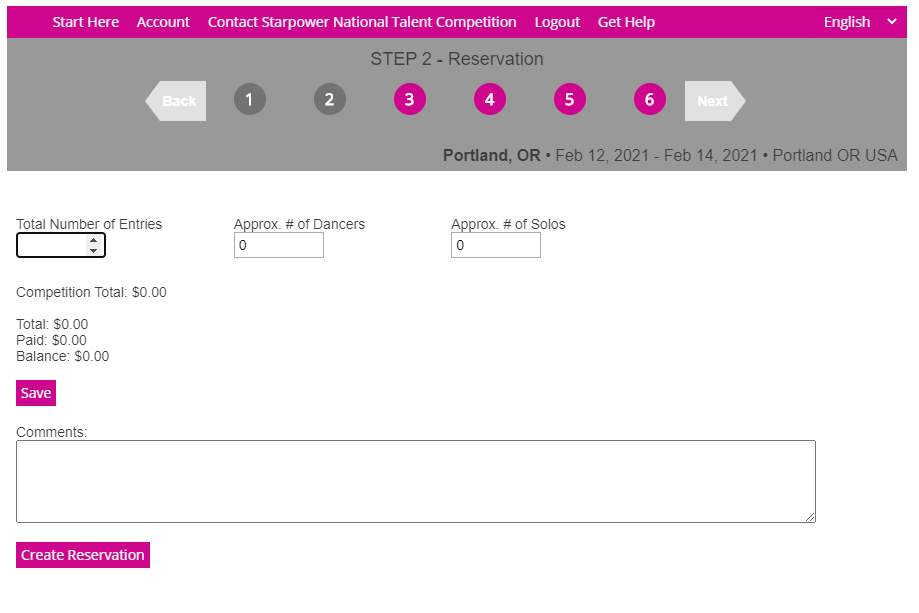919x613 pixels.
Task: Select step 4 circle
Action: pos(489,100)
